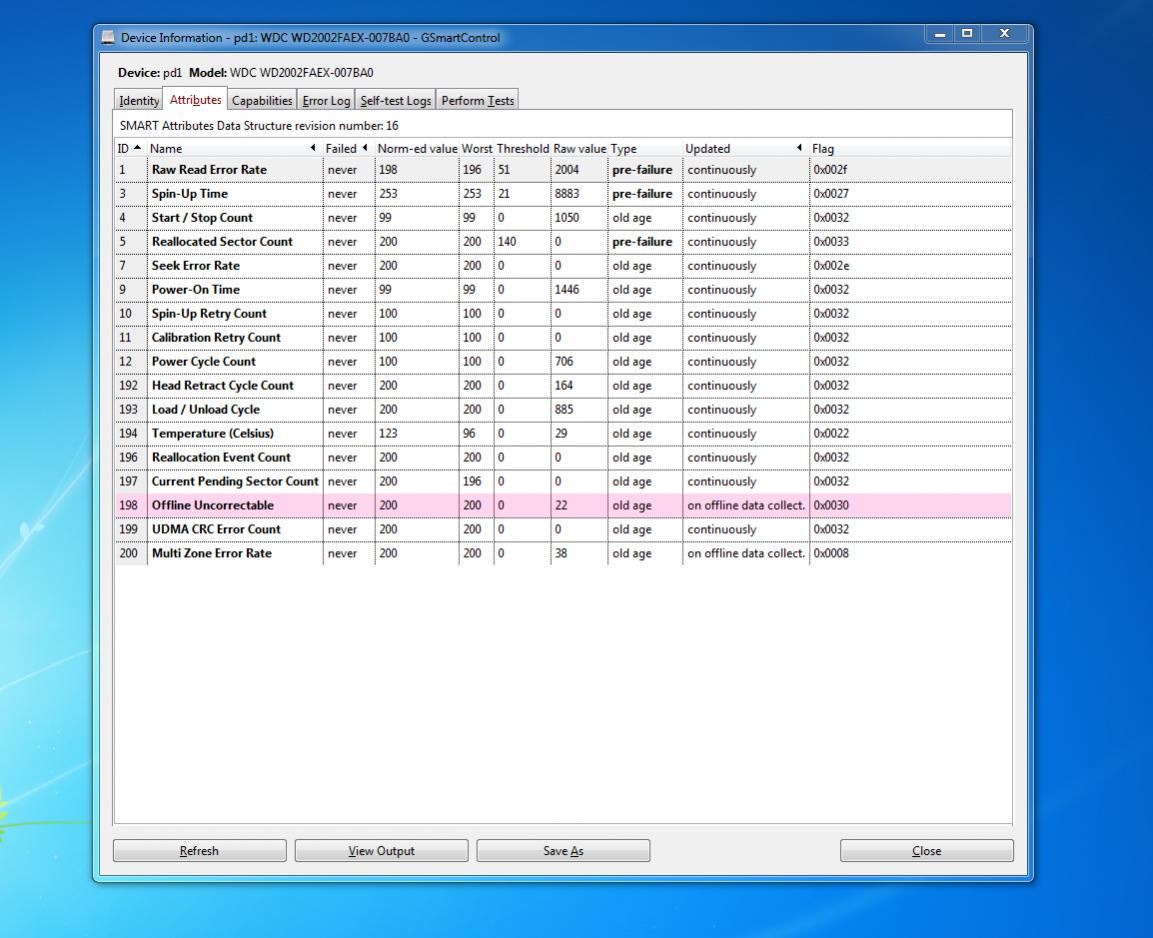Click raw value 1050 in Start / Stop Count row
Image resolution: width=1153 pixels, height=938 pixels.
point(567,218)
